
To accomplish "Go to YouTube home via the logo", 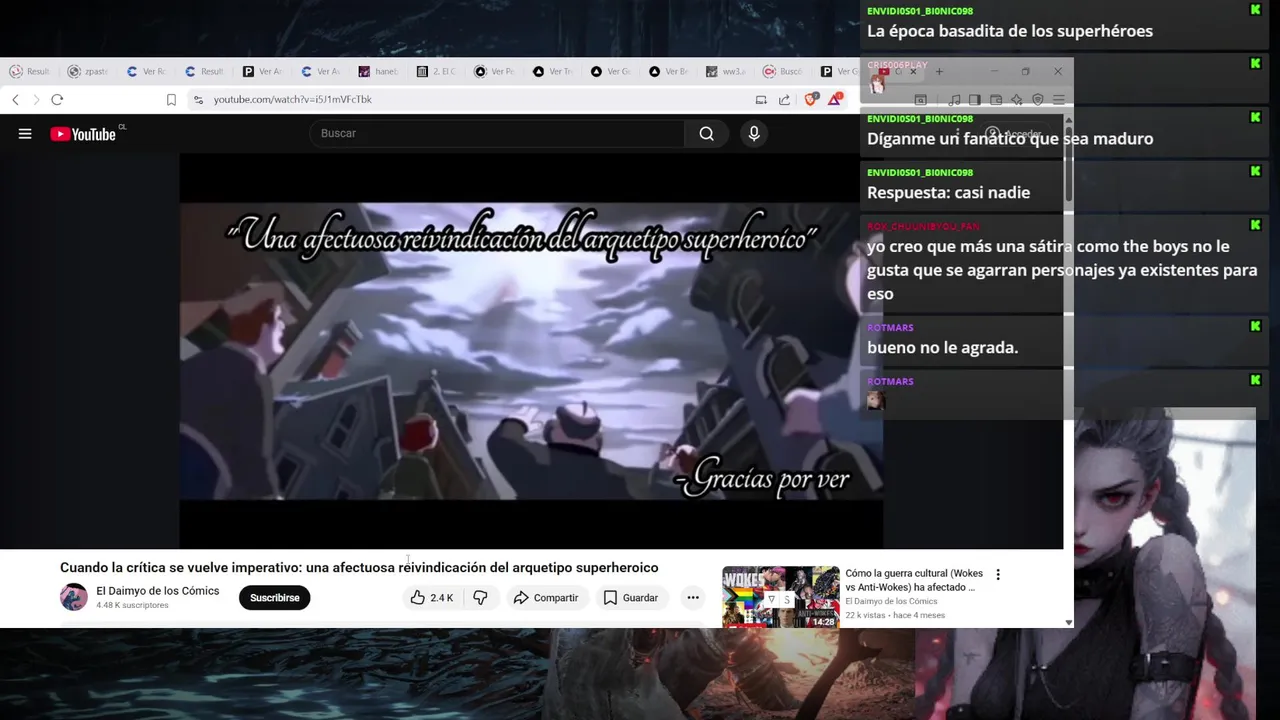I will point(84,134).
